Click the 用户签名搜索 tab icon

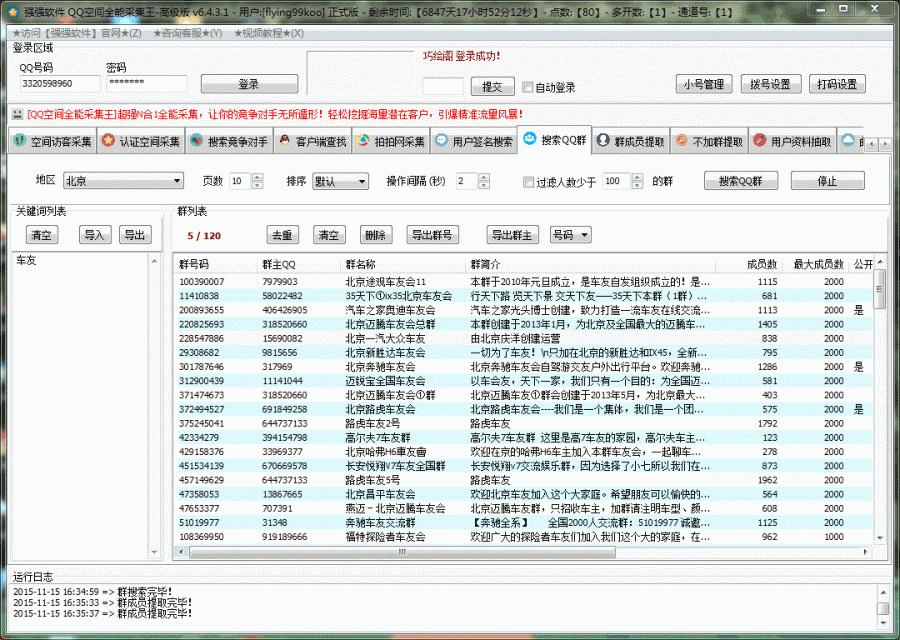point(441,140)
